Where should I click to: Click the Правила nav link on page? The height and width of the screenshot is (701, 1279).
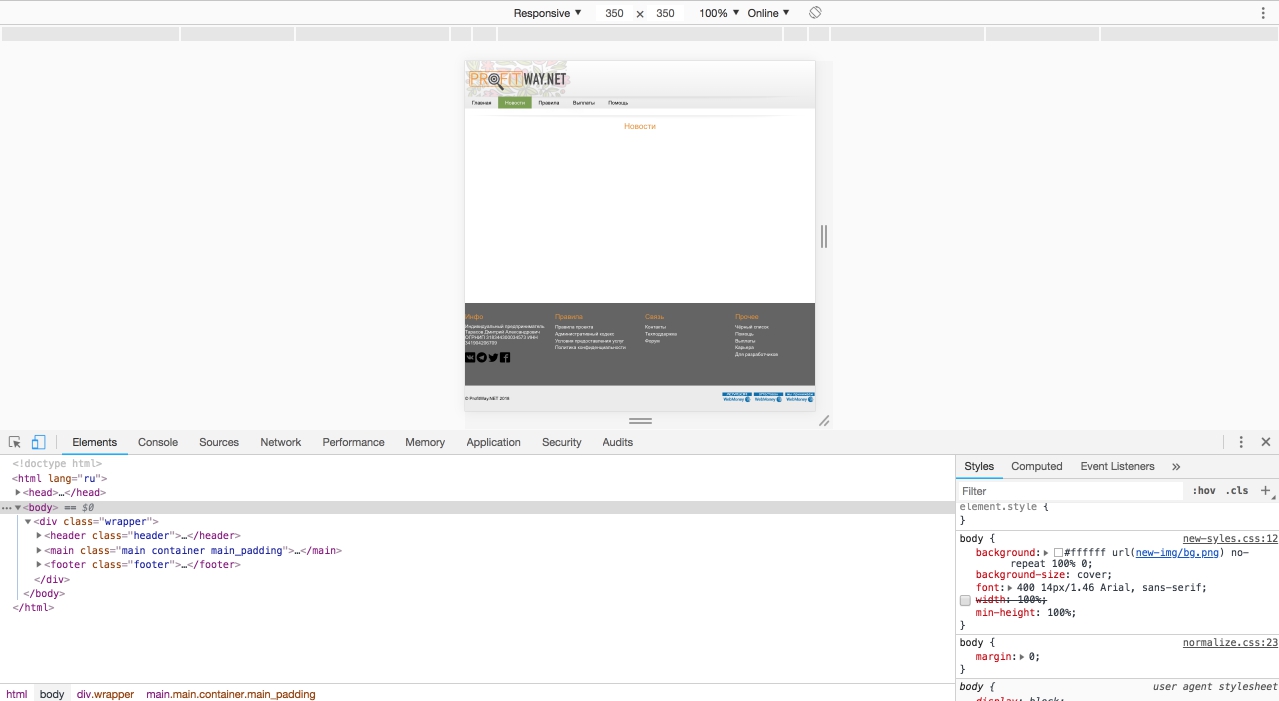pos(549,103)
